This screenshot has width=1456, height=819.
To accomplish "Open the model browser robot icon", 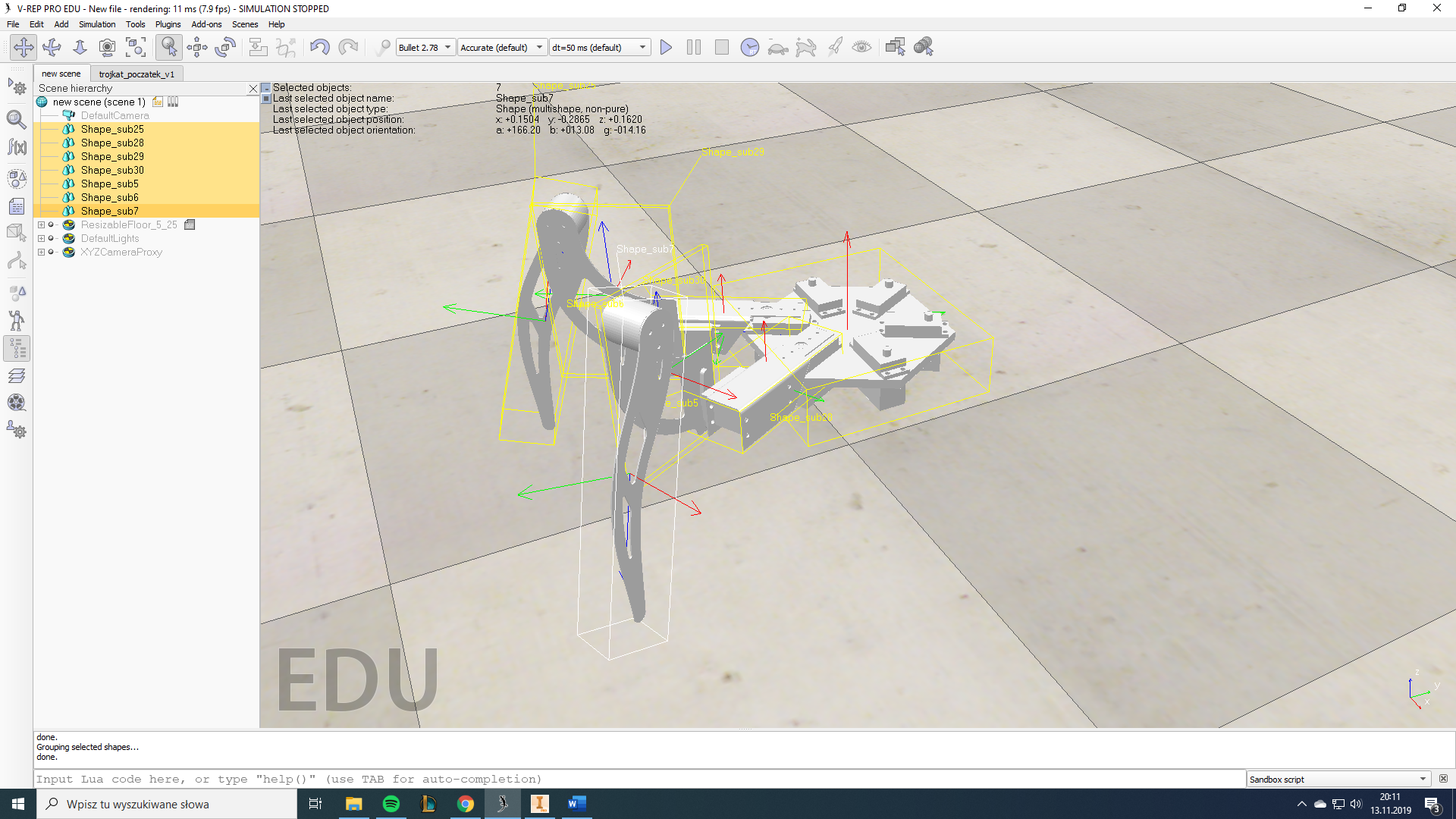I will click(17, 321).
